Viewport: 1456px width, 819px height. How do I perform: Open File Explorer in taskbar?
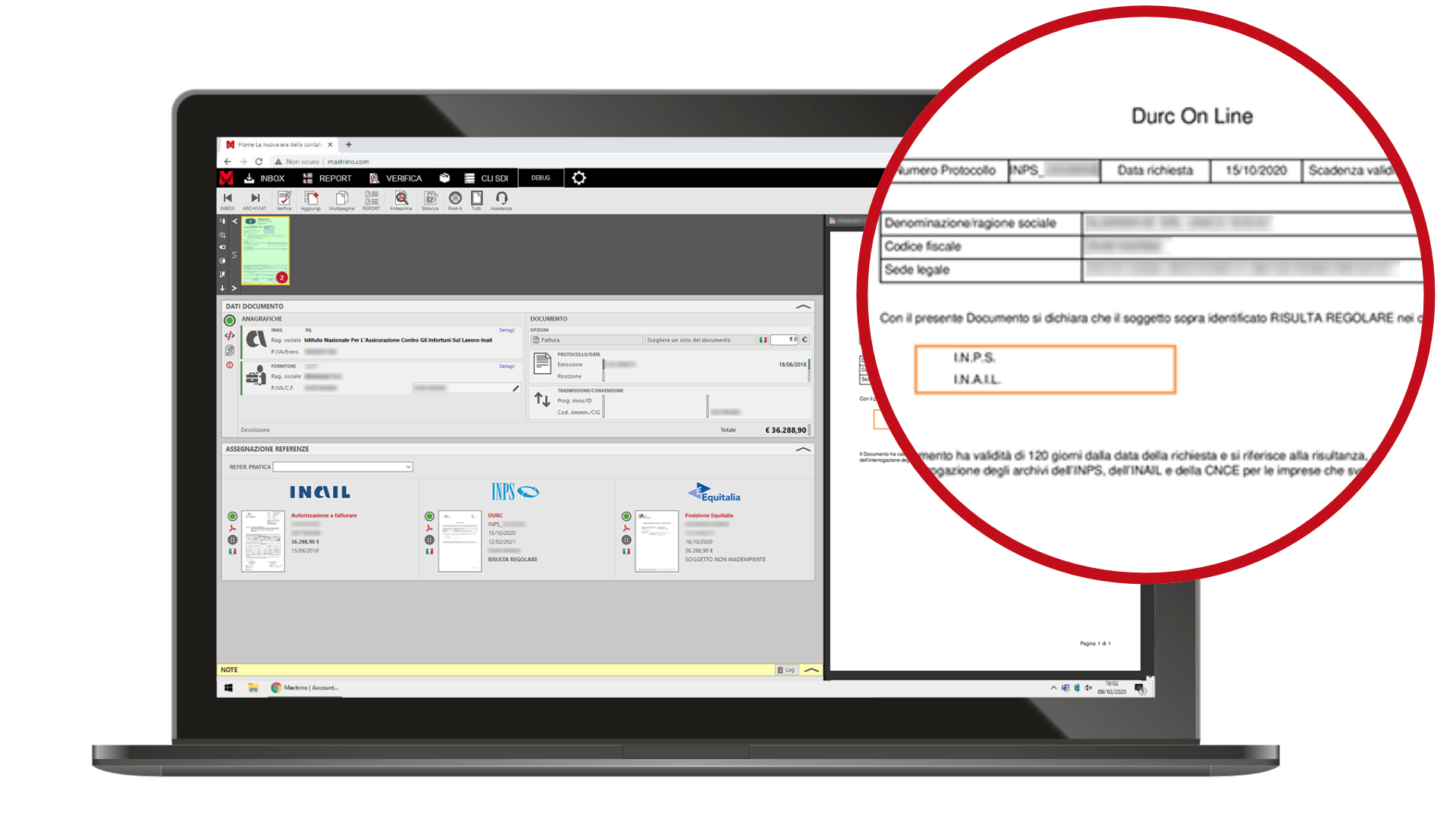point(253,689)
